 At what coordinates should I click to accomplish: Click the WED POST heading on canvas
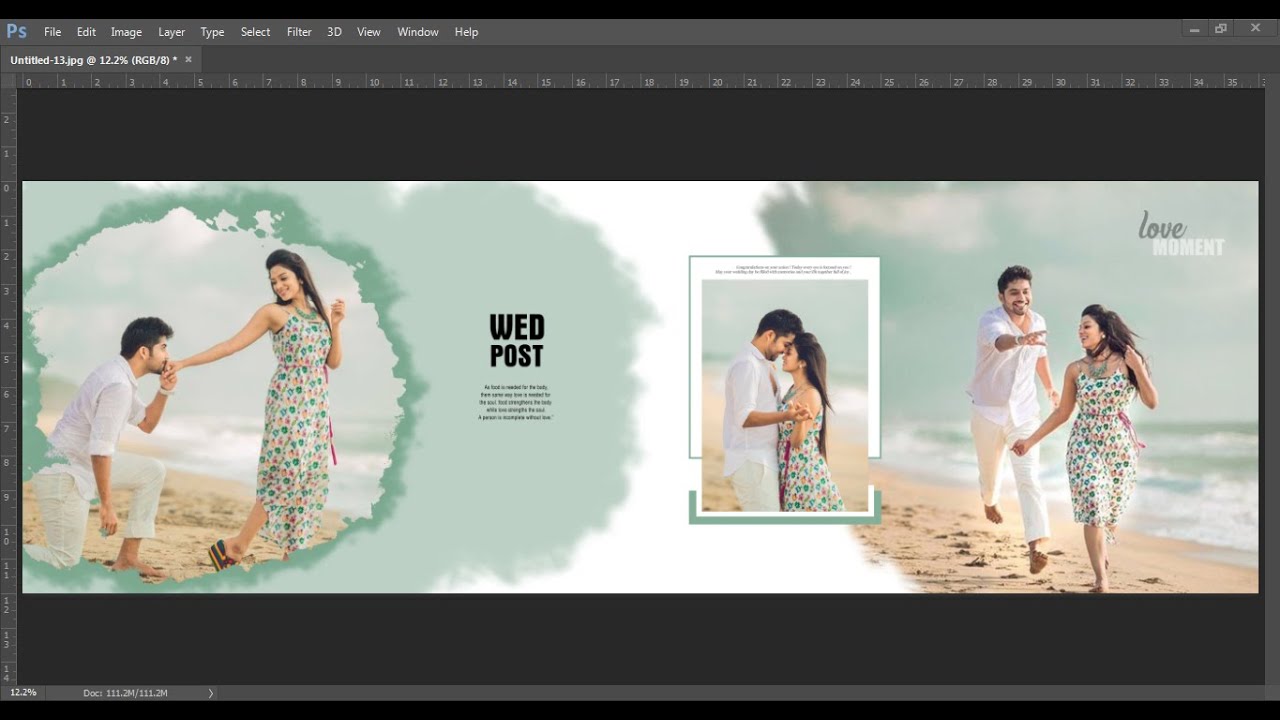coord(516,340)
